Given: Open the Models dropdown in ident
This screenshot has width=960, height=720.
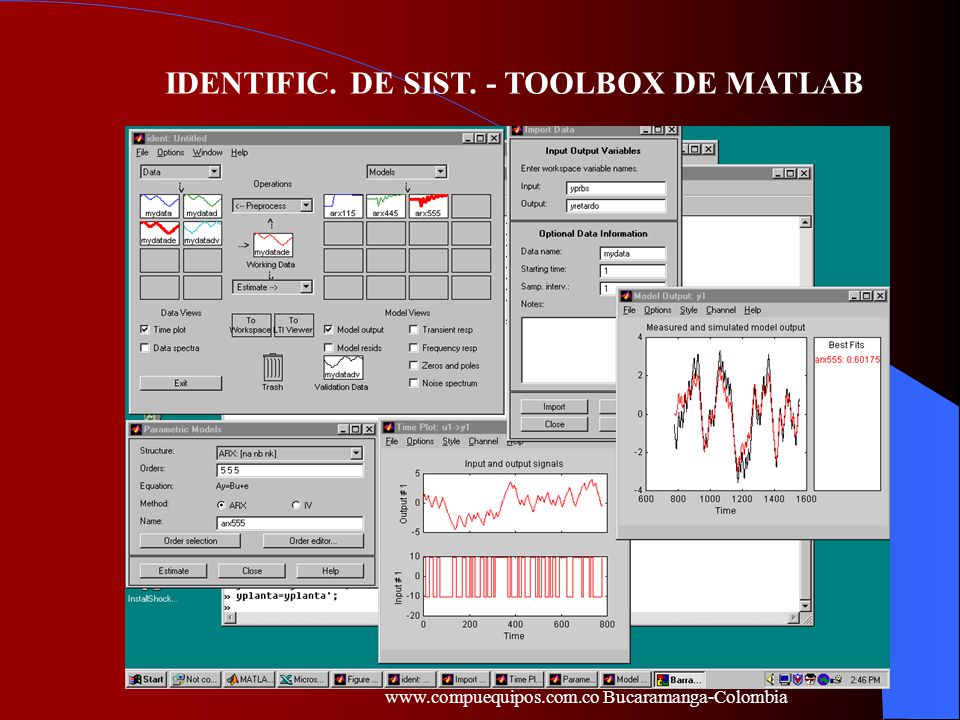Looking at the screenshot, I should (407, 172).
